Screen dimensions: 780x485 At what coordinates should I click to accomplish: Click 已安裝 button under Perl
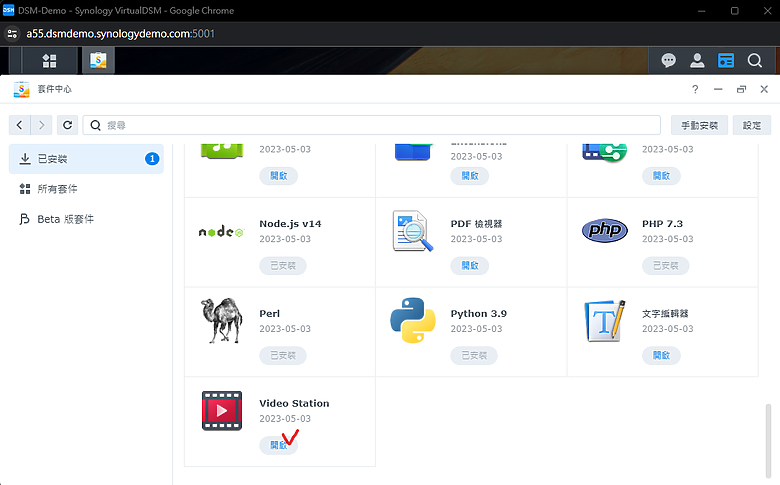(283, 355)
